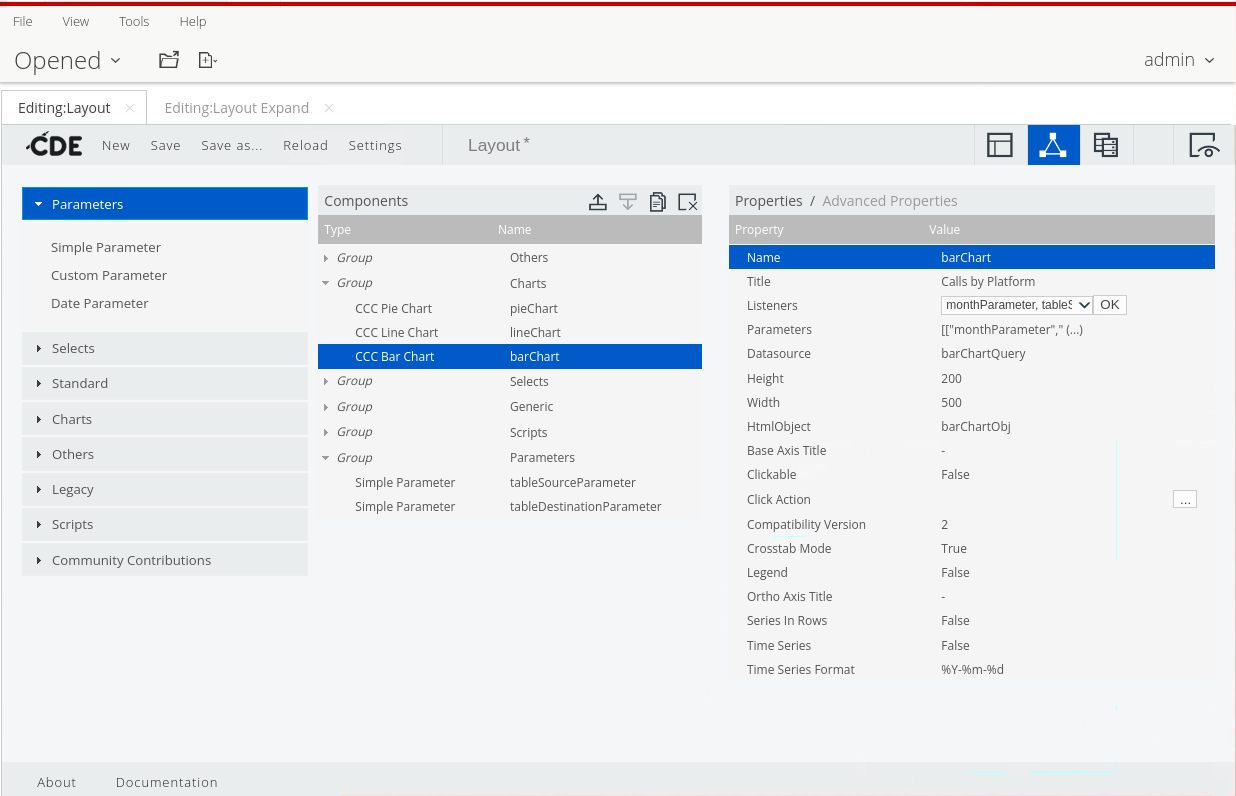Click the duplicate component icon
The image size is (1236, 796).
pos(657,202)
